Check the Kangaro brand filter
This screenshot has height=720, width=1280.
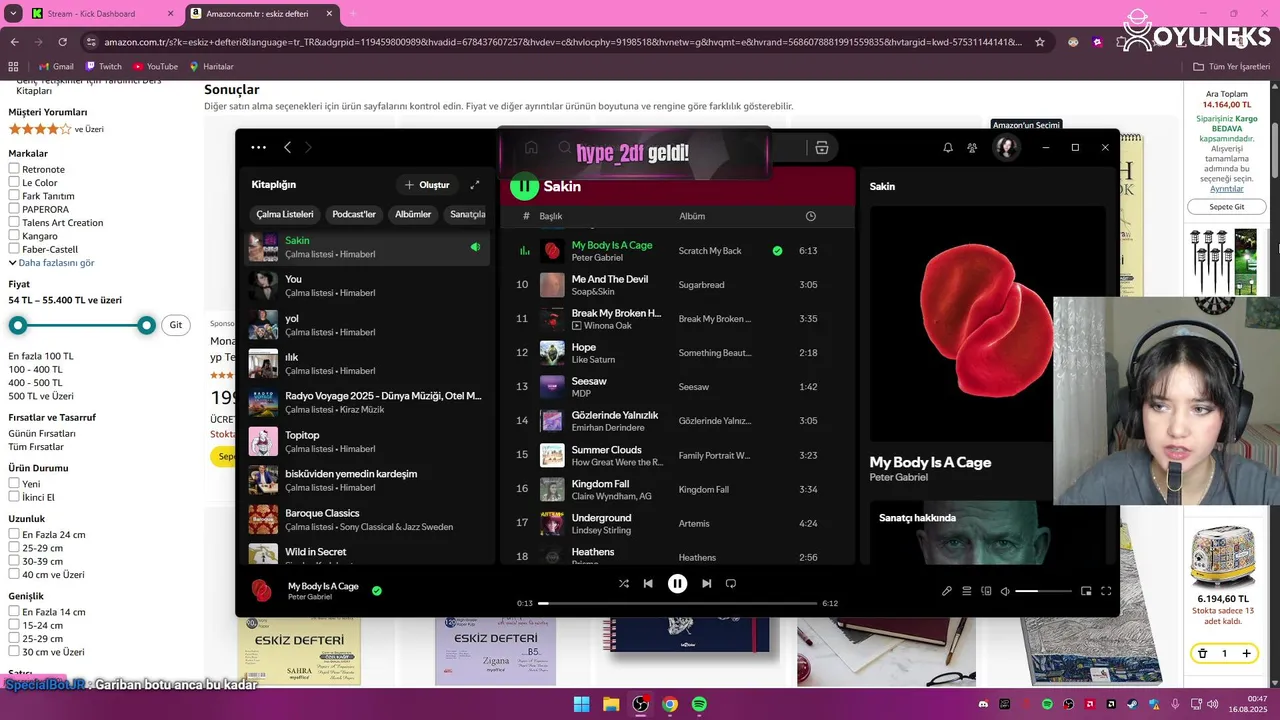click(14, 236)
